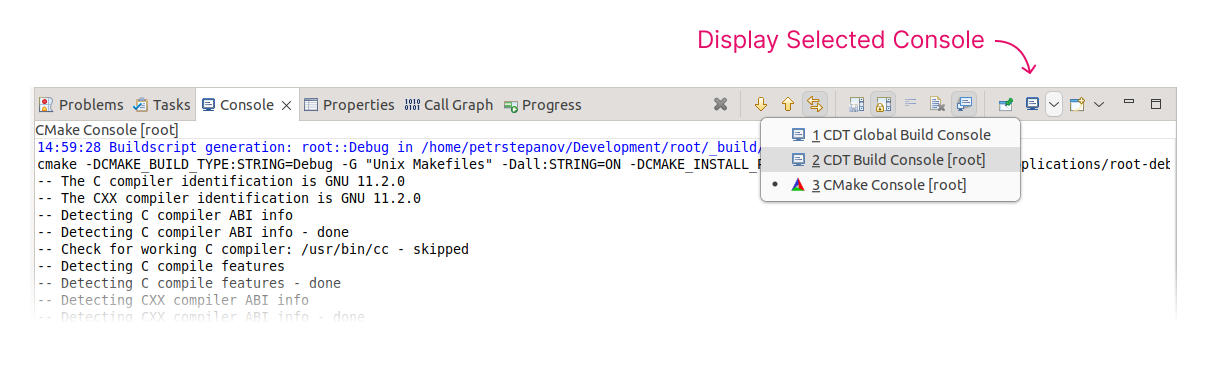Clear the console with the clear icon
The width and height of the screenshot is (1207, 372).
[937, 104]
